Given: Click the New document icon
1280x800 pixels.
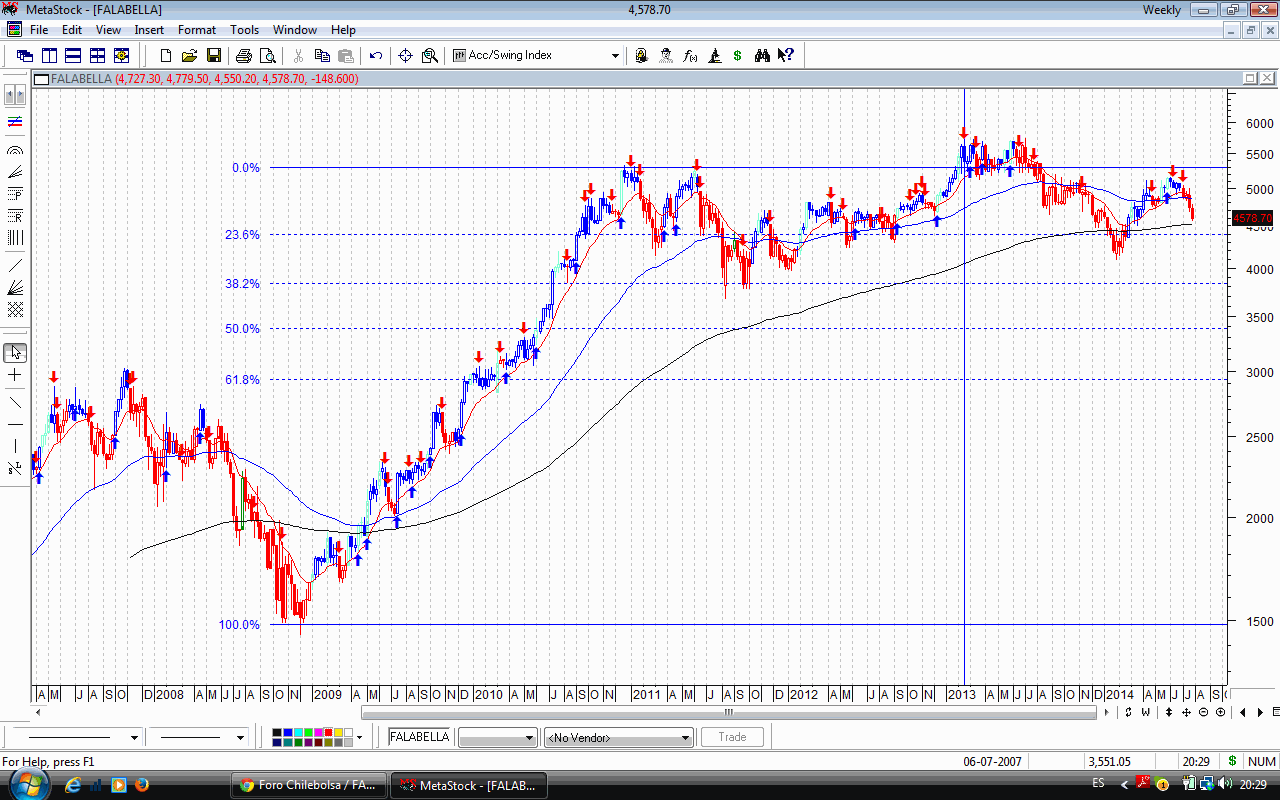Looking at the screenshot, I should (x=166, y=55).
